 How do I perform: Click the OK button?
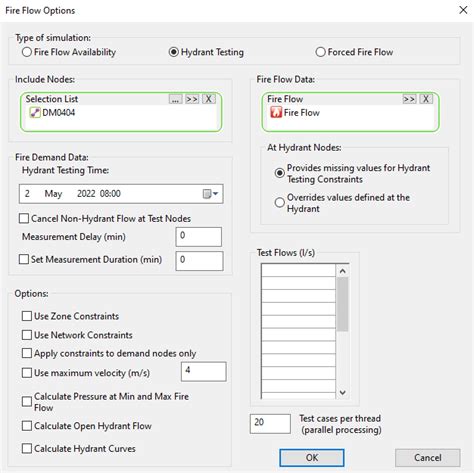click(312, 458)
